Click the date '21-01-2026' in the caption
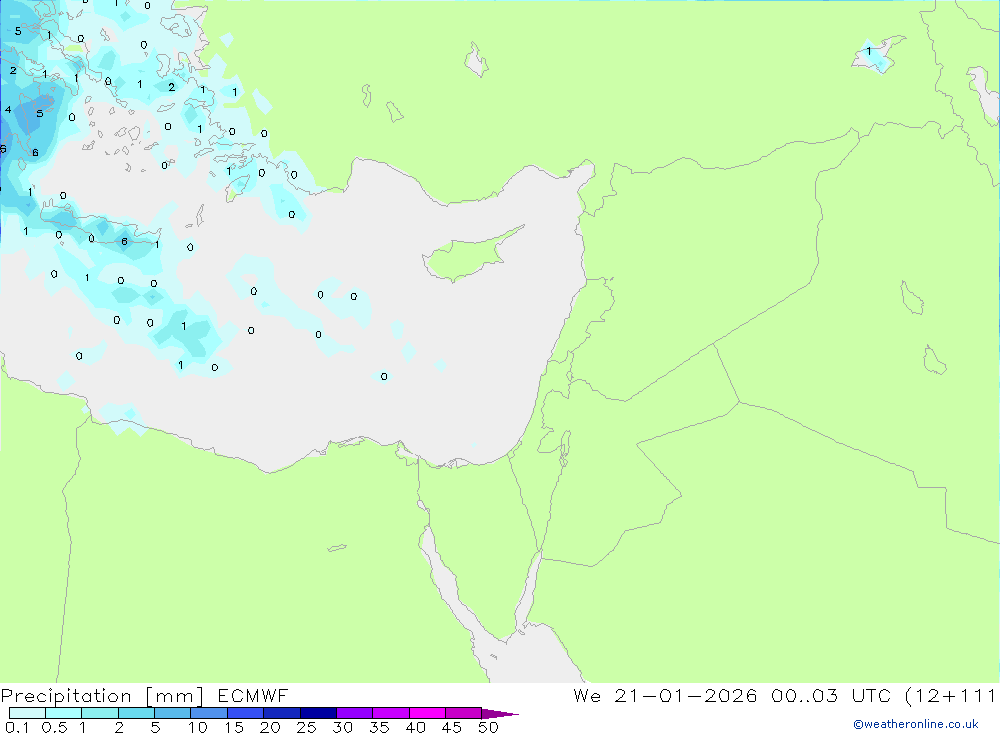The width and height of the screenshot is (1000, 733). (686, 695)
